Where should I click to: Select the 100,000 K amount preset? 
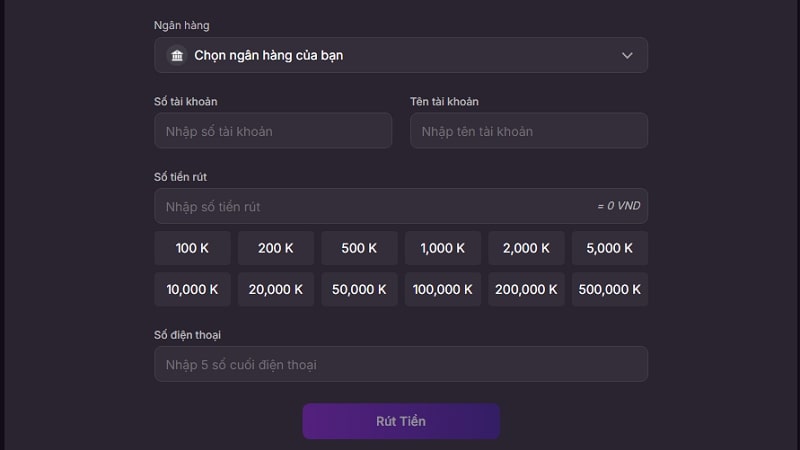click(x=443, y=289)
